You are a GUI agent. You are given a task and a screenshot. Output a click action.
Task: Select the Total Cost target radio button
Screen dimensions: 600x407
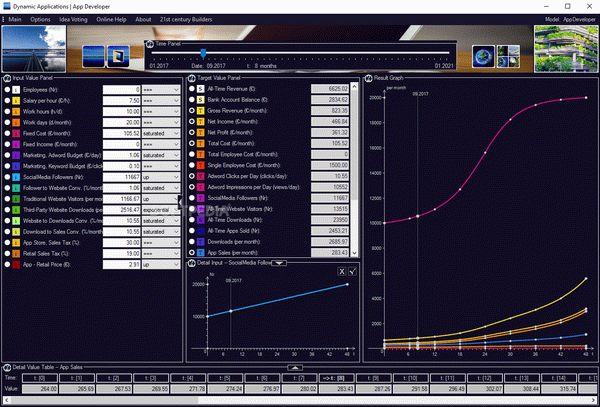tap(192, 143)
